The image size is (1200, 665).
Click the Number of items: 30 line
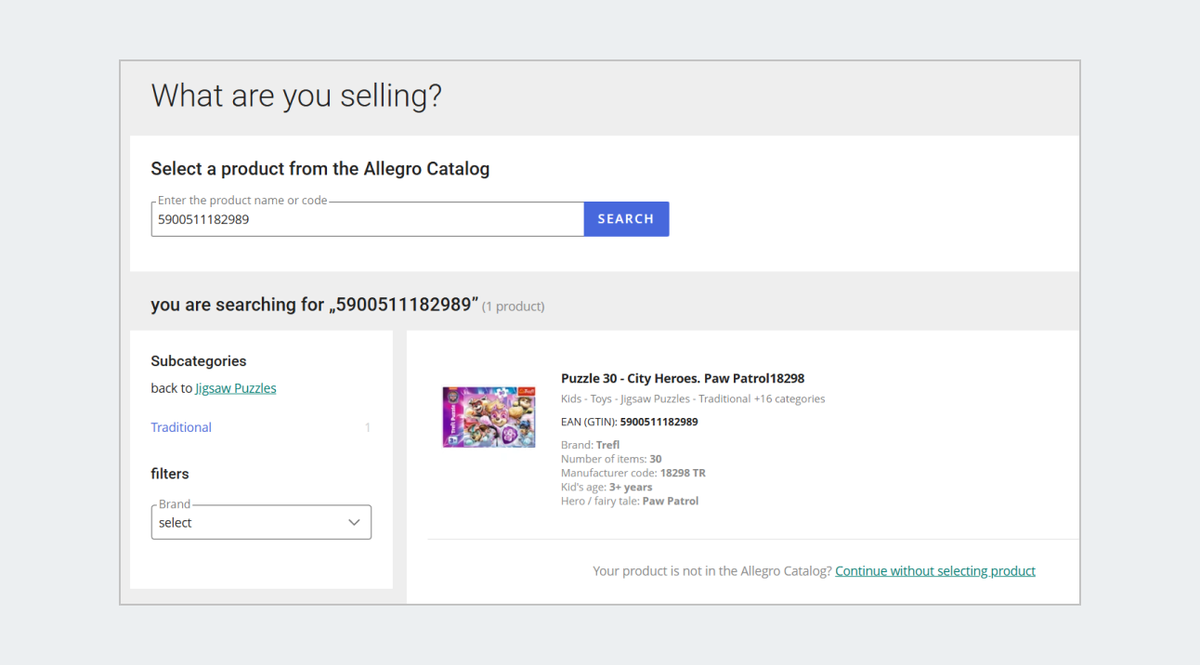pos(611,459)
